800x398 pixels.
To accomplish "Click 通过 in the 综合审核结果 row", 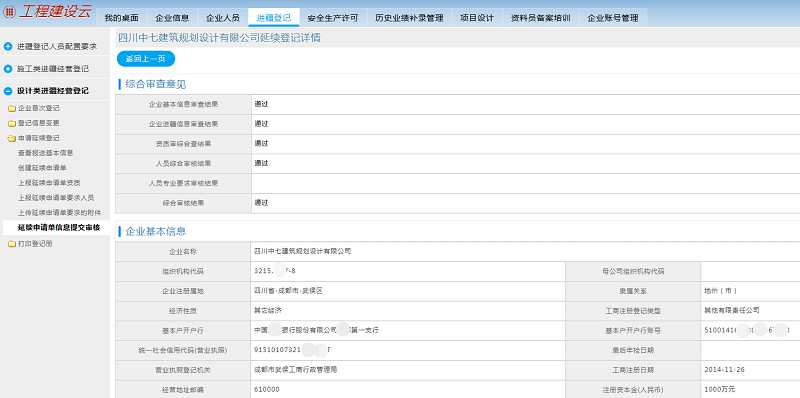I will (x=261, y=203).
